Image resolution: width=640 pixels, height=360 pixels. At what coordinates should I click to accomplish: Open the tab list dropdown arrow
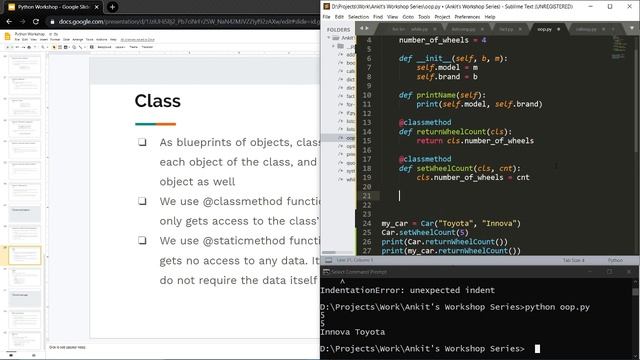[x=632, y=28]
